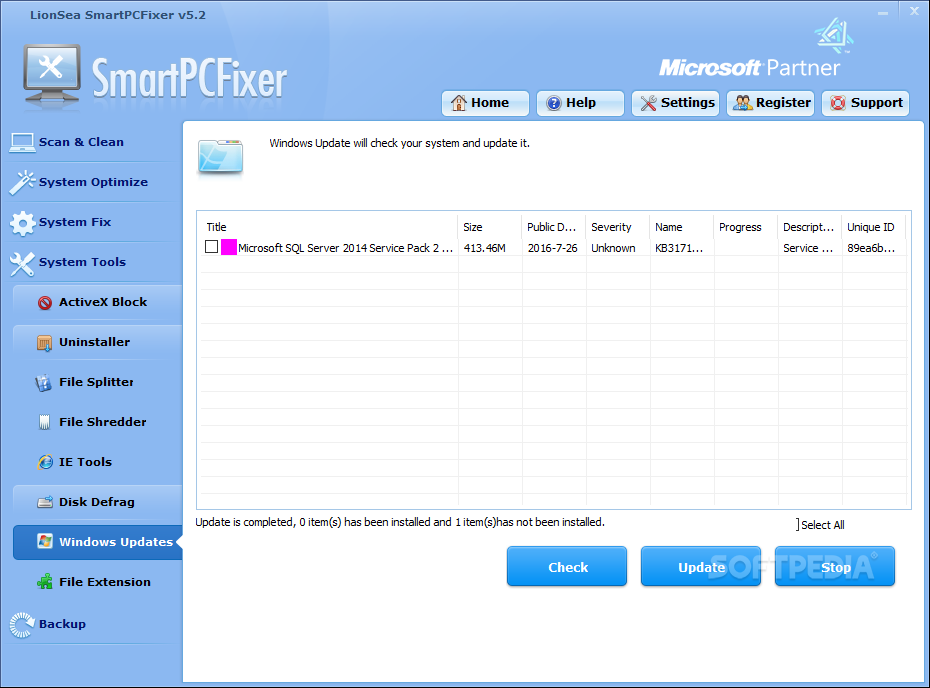
Task: Tick the Microsoft SQL Server 2014 checkbox
Action: (x=211, y=247)
